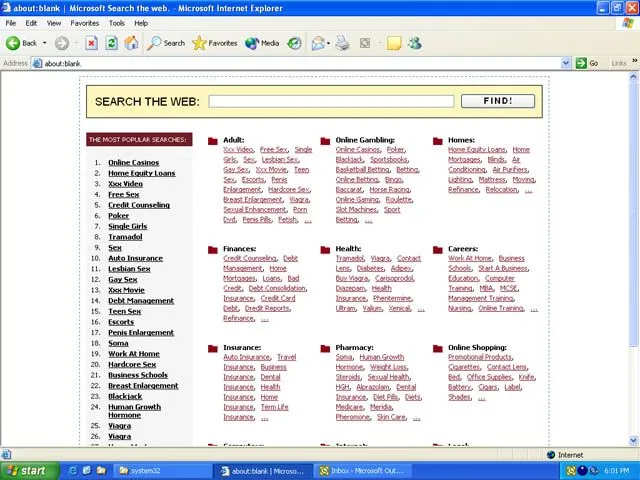Open the Mail button dropdown arrow

[x=328, y=43]
